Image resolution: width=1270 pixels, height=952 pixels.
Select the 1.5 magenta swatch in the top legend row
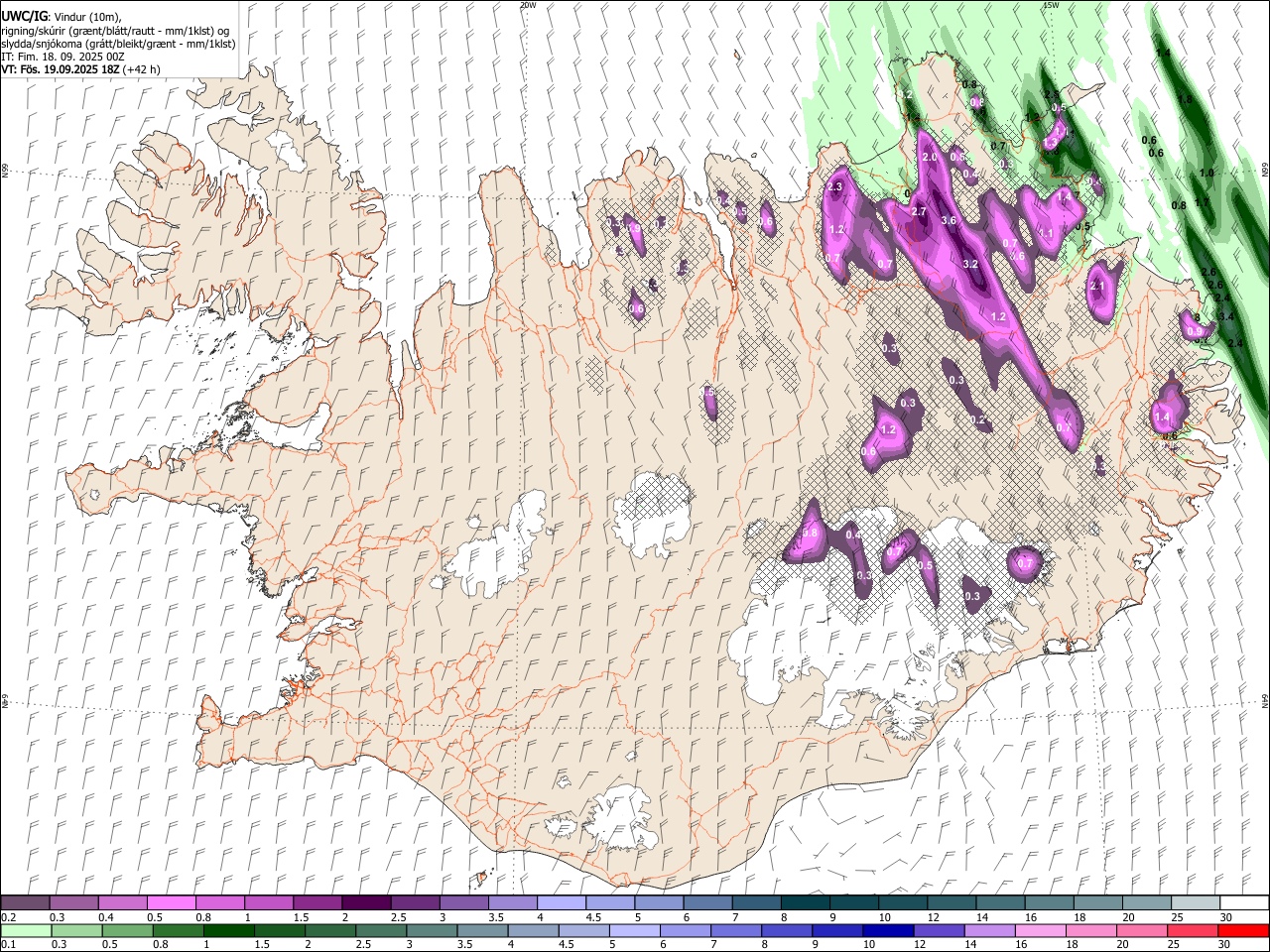(x=317, y=902)
